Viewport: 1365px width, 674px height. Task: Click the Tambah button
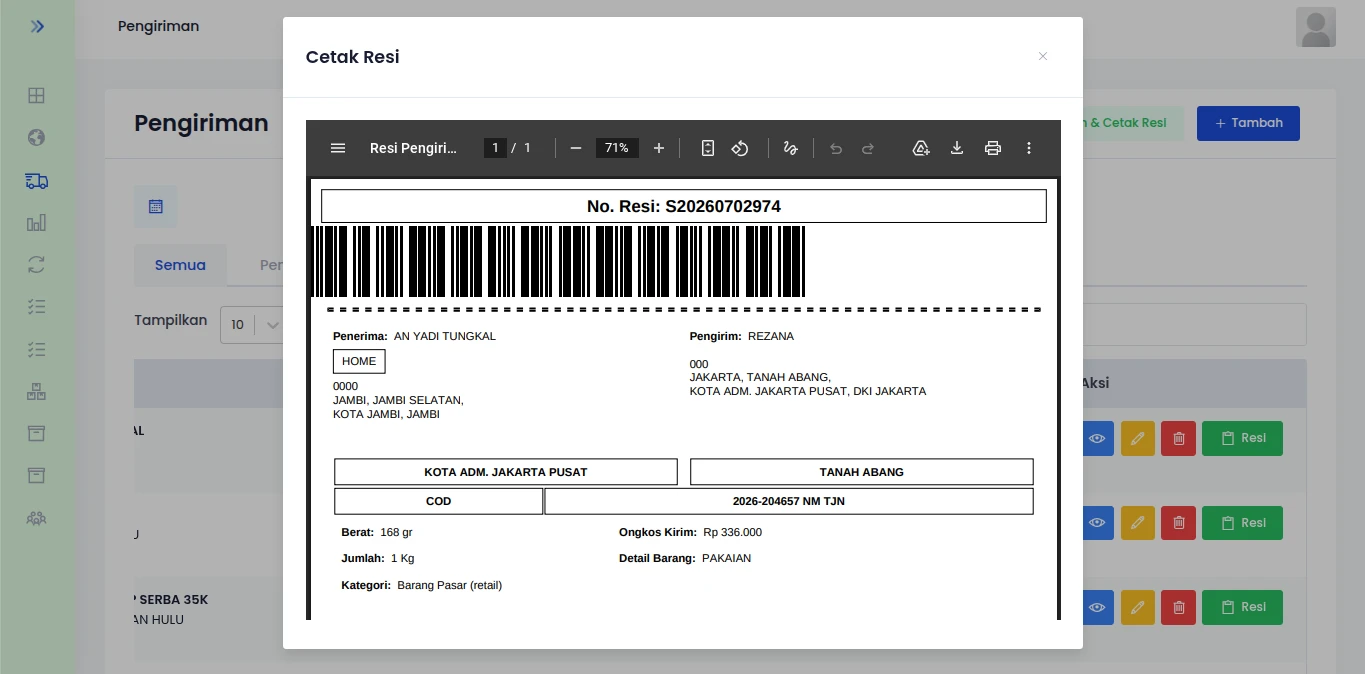coord(1248,123)
